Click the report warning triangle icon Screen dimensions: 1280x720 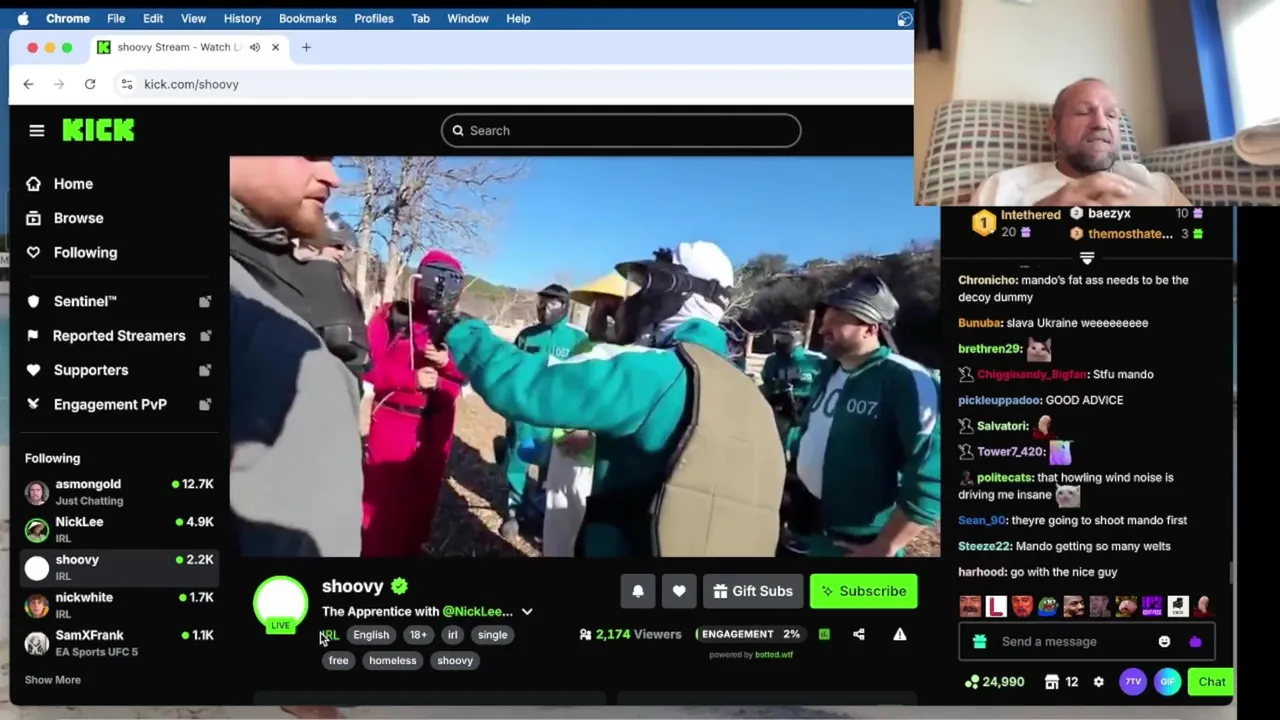(x=900, y=634)
